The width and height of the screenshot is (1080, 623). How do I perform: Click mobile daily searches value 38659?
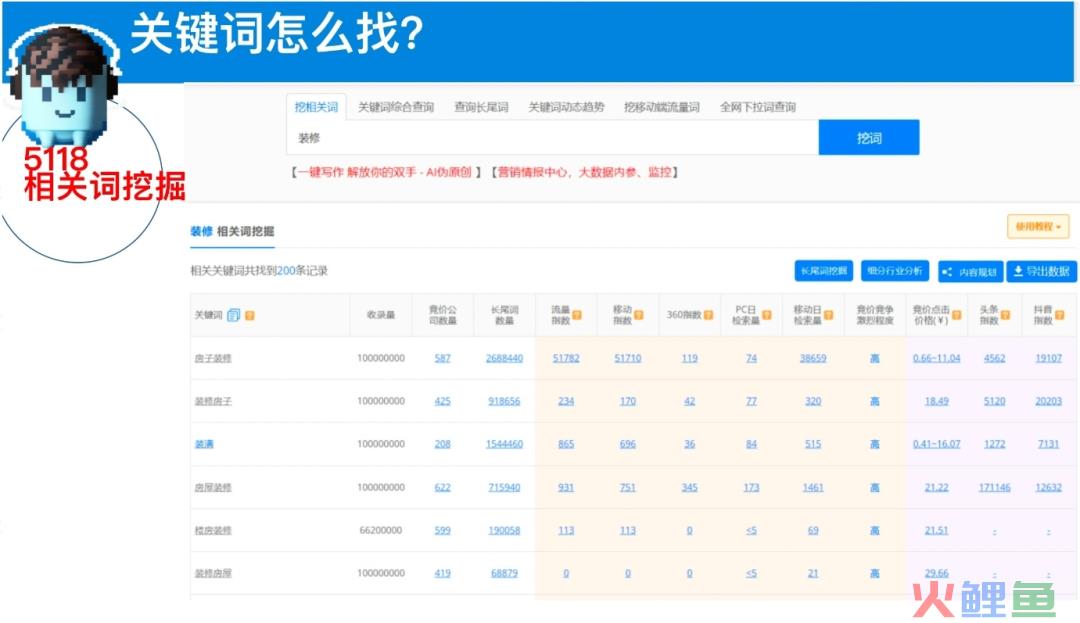[813, 359]
